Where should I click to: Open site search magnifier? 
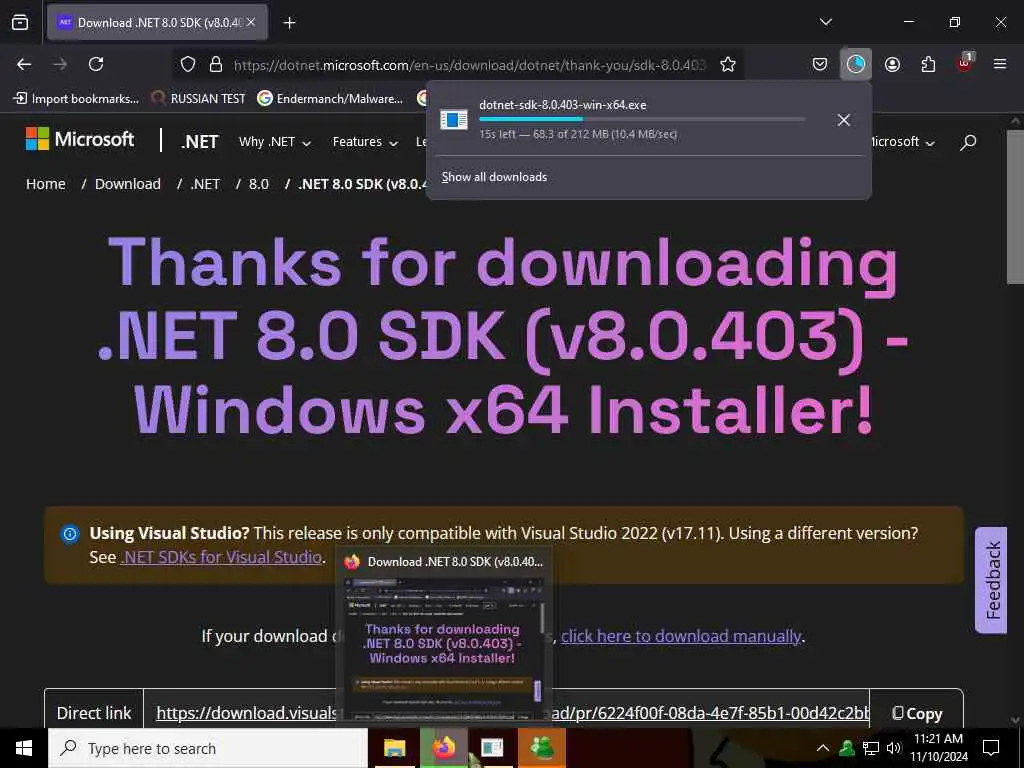pos(968,142)
